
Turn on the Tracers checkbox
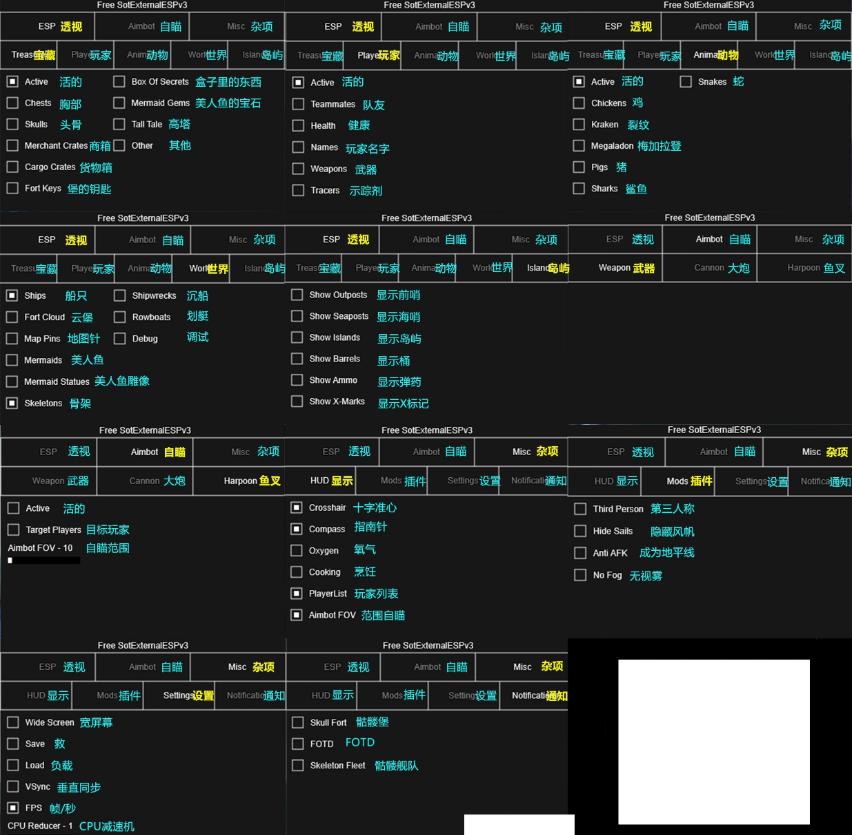(x=298, y=190)
